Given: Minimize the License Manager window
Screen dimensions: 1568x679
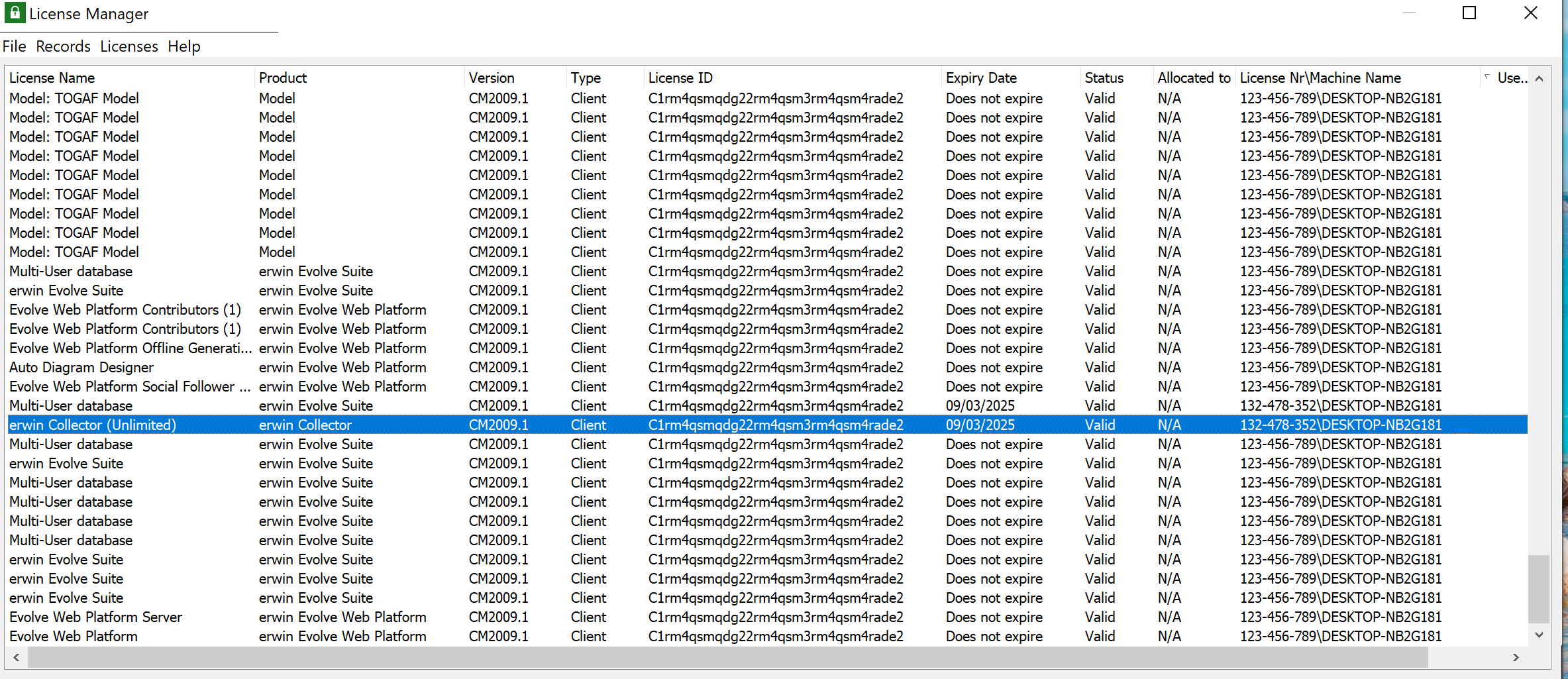Looking at the screenshot, I should [x=1408, y=13].
